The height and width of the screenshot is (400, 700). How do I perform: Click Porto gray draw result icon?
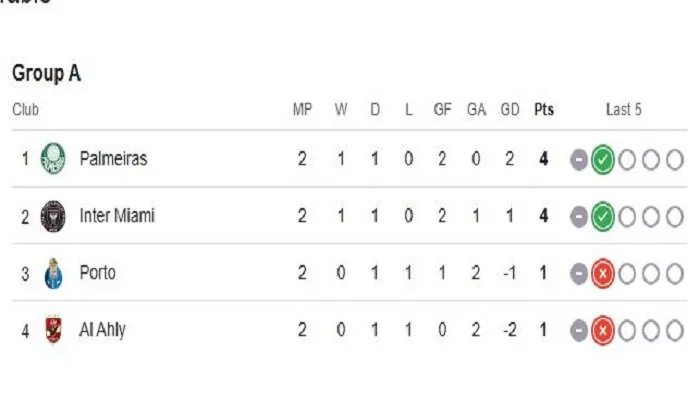click(x=579, y=274)
